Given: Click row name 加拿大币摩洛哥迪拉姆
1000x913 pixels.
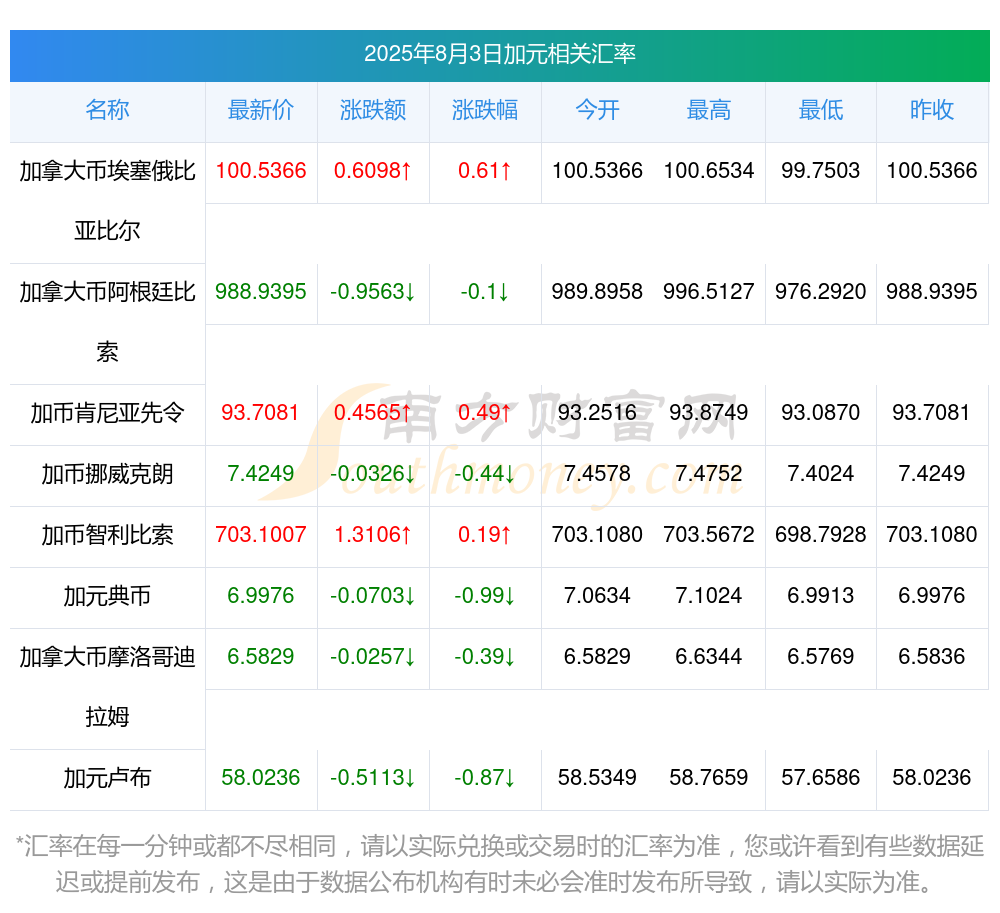Looking at the screenshot, I should (x=107, y=687).
